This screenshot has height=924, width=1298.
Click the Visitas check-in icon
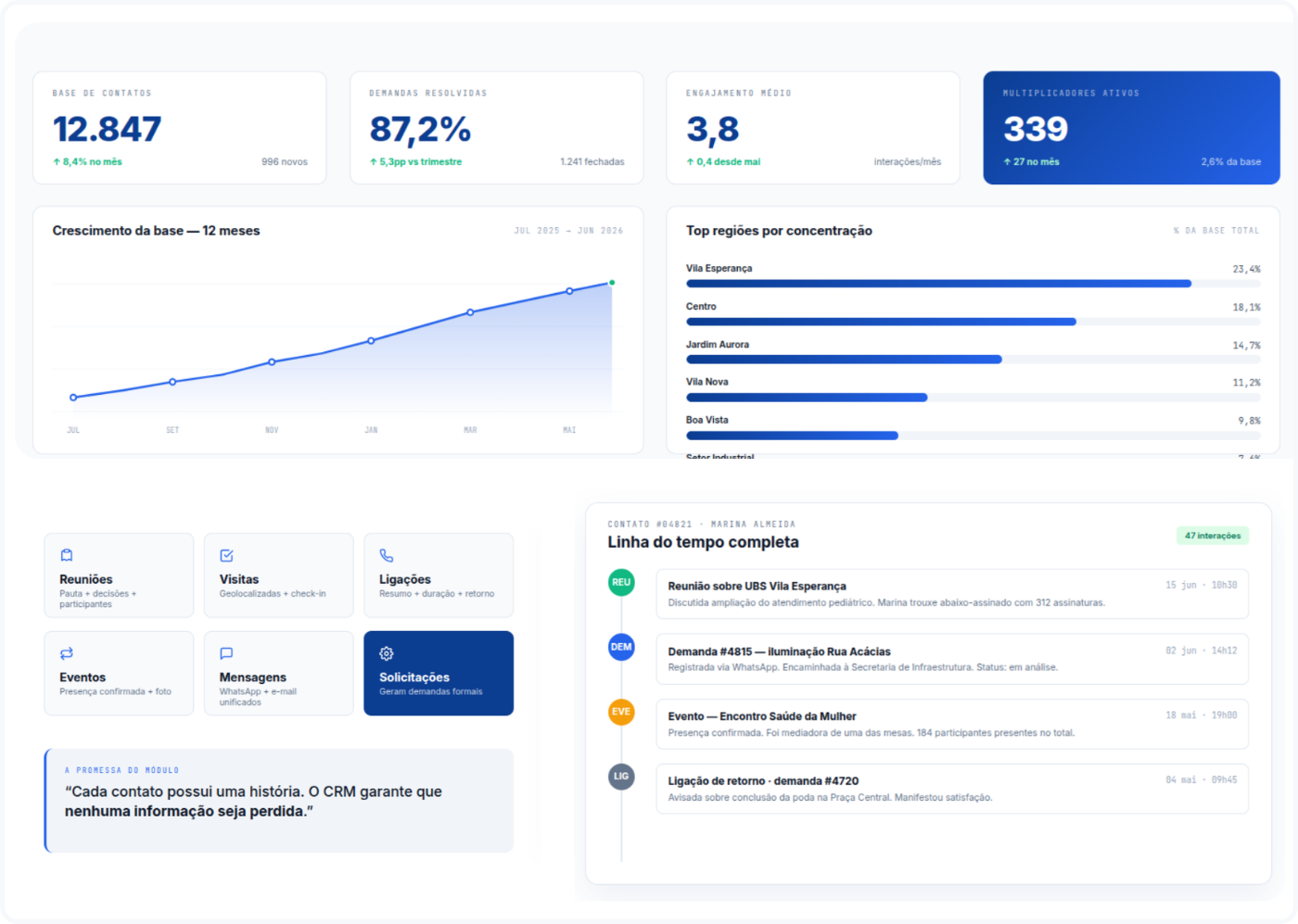226,555
